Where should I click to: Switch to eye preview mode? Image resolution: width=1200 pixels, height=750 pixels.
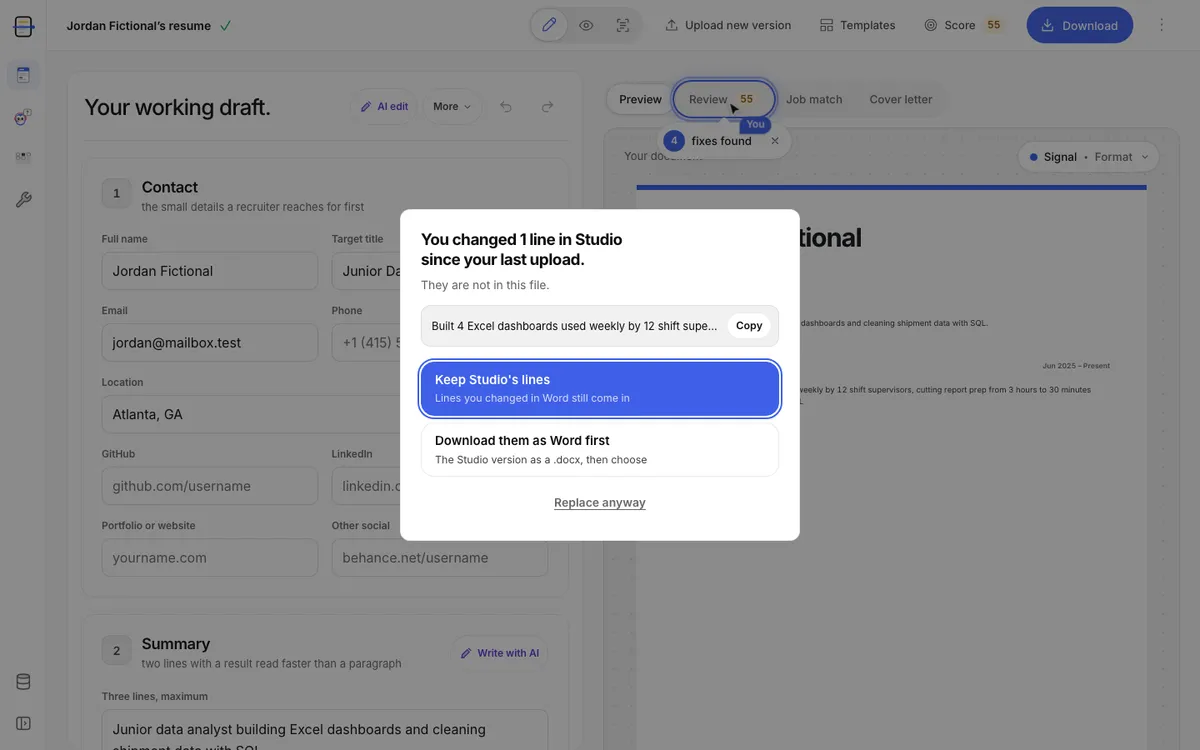click(x=586, y=25)
